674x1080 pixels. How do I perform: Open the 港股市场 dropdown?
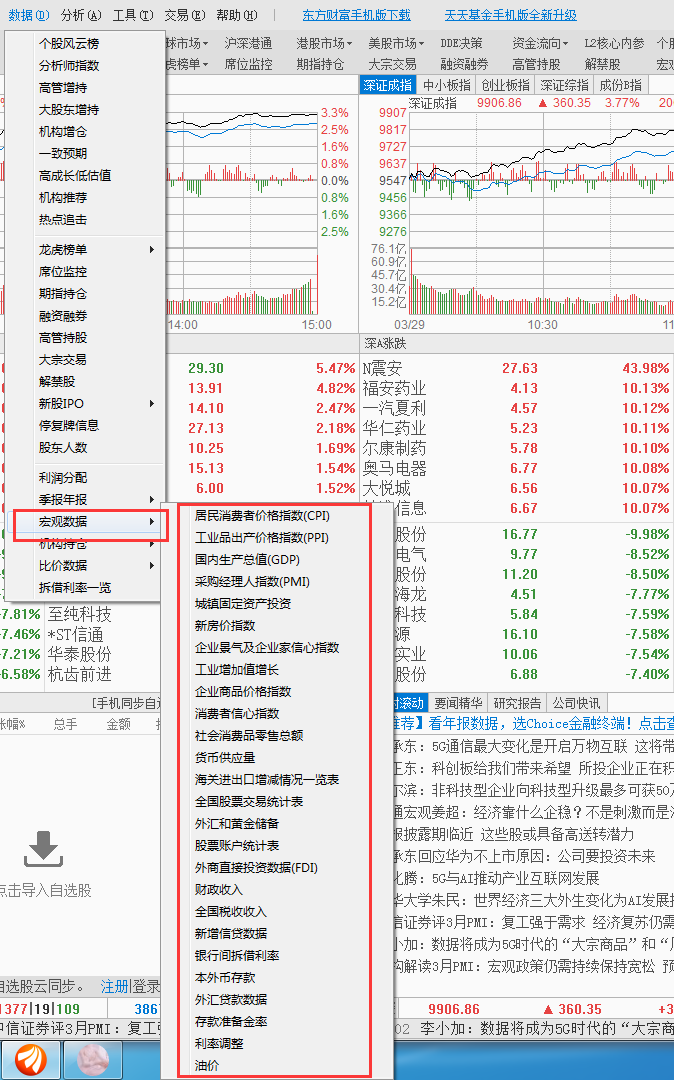coord(324,43)
